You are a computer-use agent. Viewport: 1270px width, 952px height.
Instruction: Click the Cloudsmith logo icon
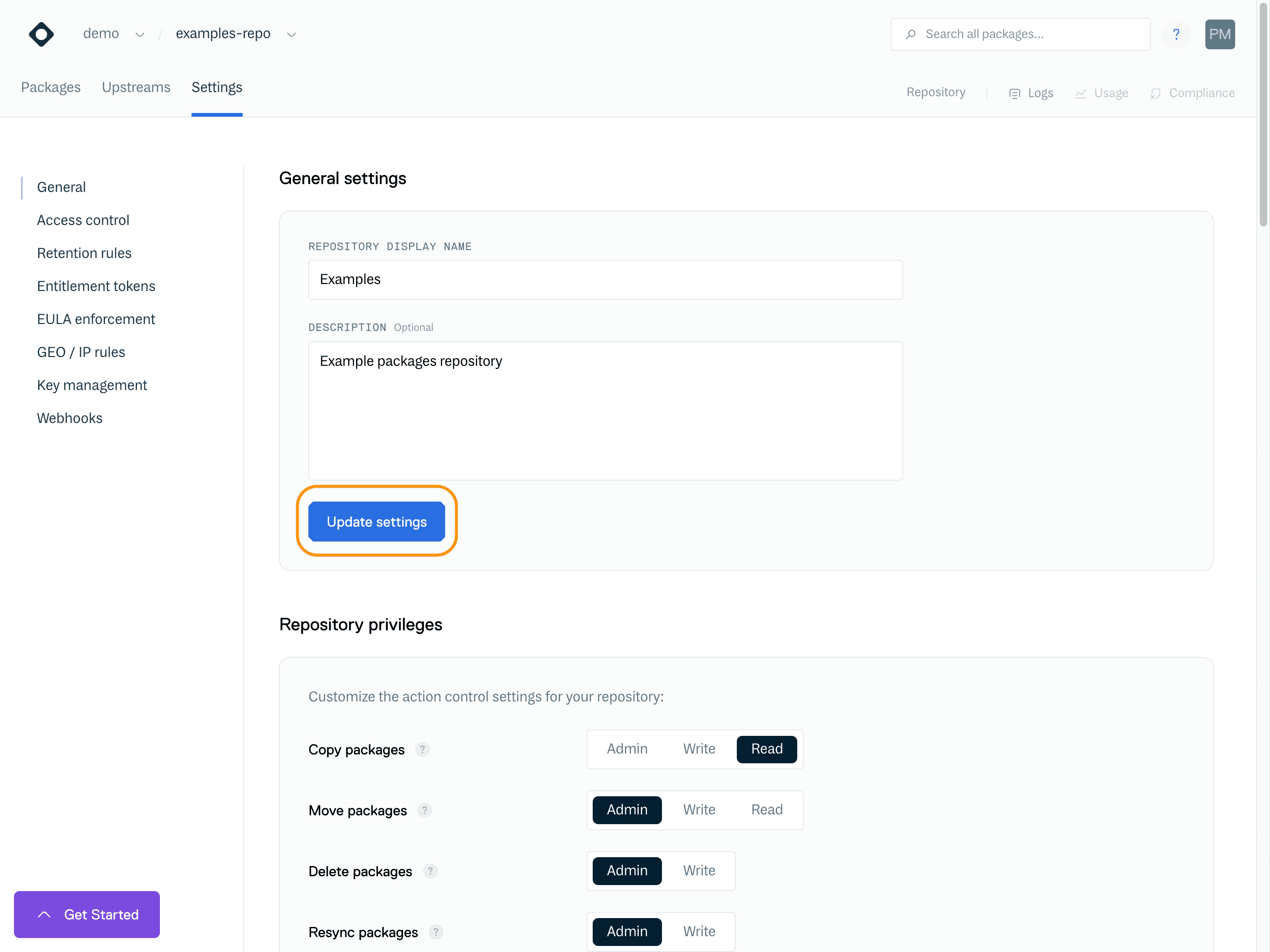click(41, 34)
